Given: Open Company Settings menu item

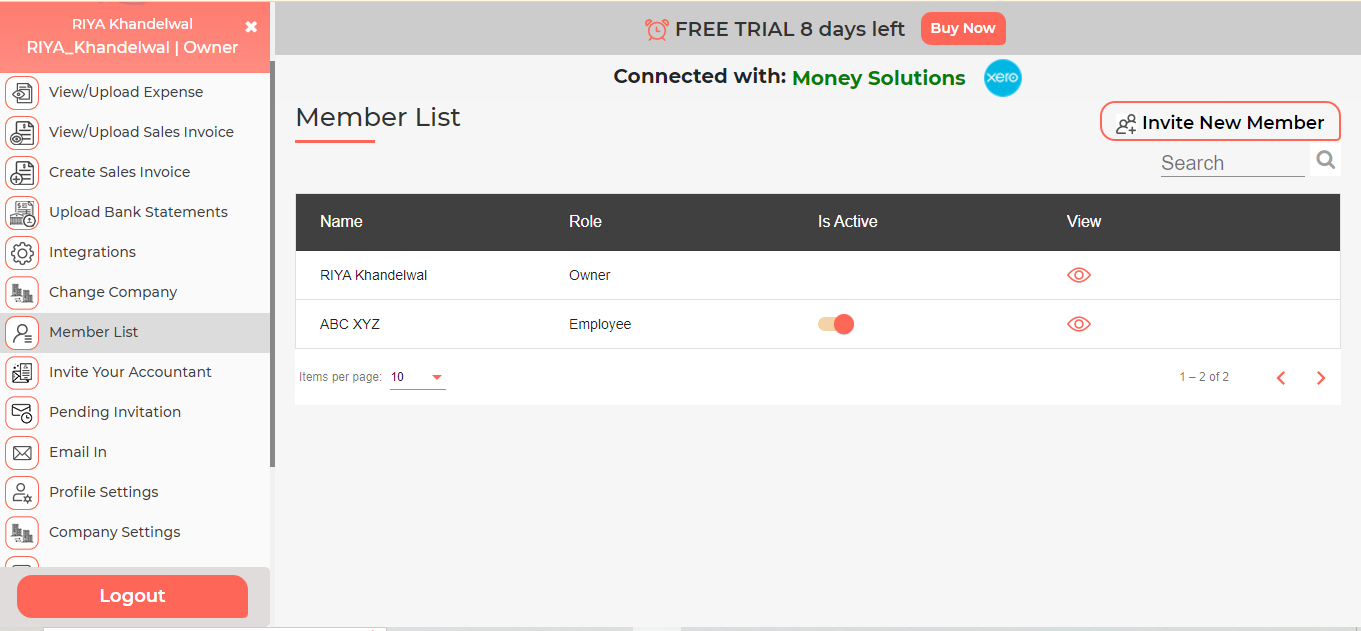Looking at the screenshot, I should click(x=135, y=532).
